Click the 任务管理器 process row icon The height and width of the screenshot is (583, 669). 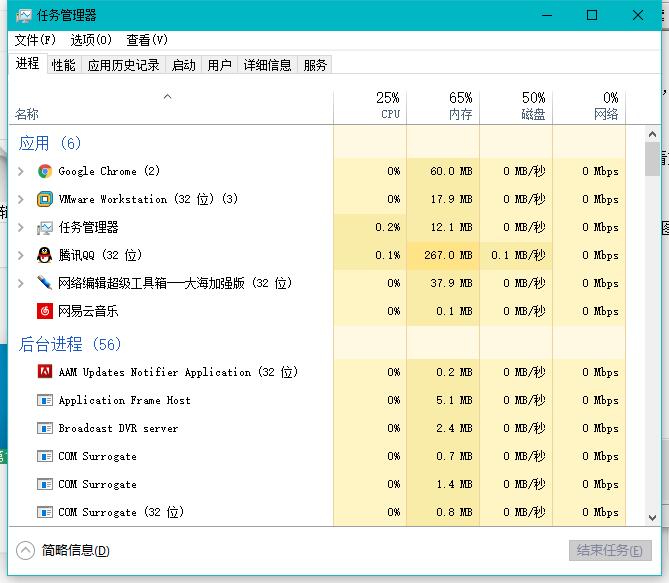[45, 227]
